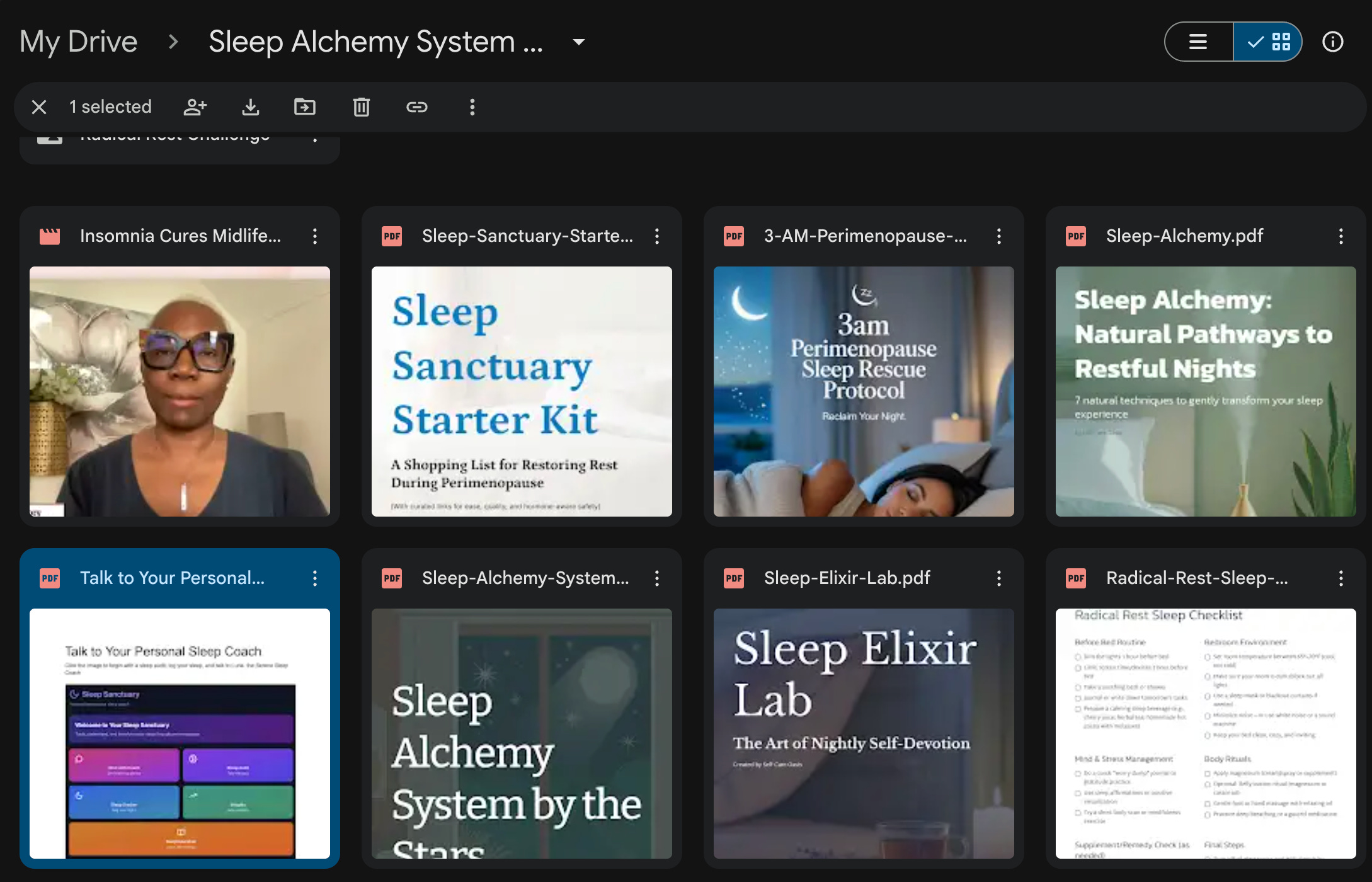
Task: Open the Sleep-Sanctuary-Starter PDF title
Action: pos(527,236)
